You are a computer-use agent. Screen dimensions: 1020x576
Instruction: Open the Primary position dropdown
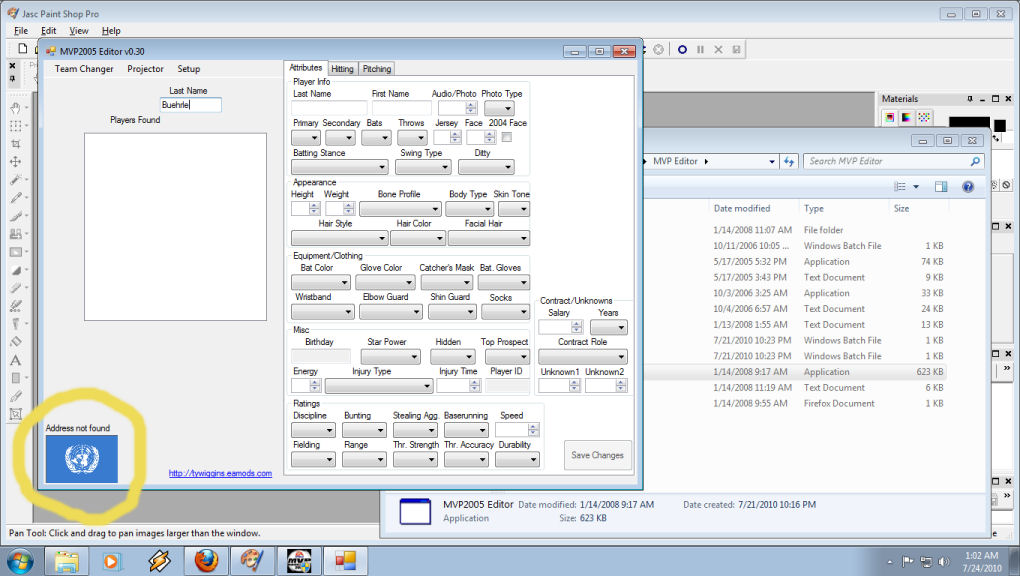click(x=306, y=137)
